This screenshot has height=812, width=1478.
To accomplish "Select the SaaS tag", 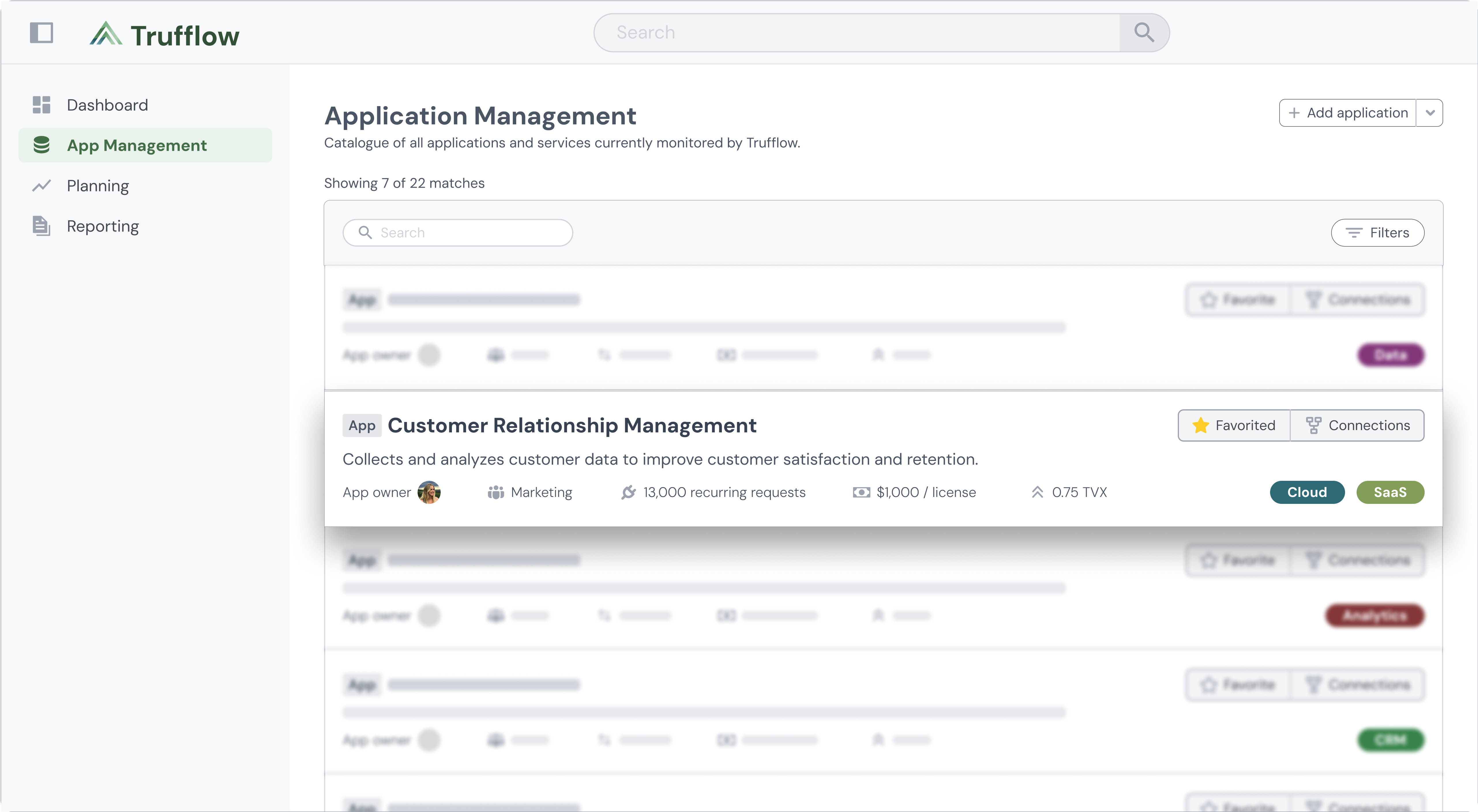I will (x=1390, y=493).
